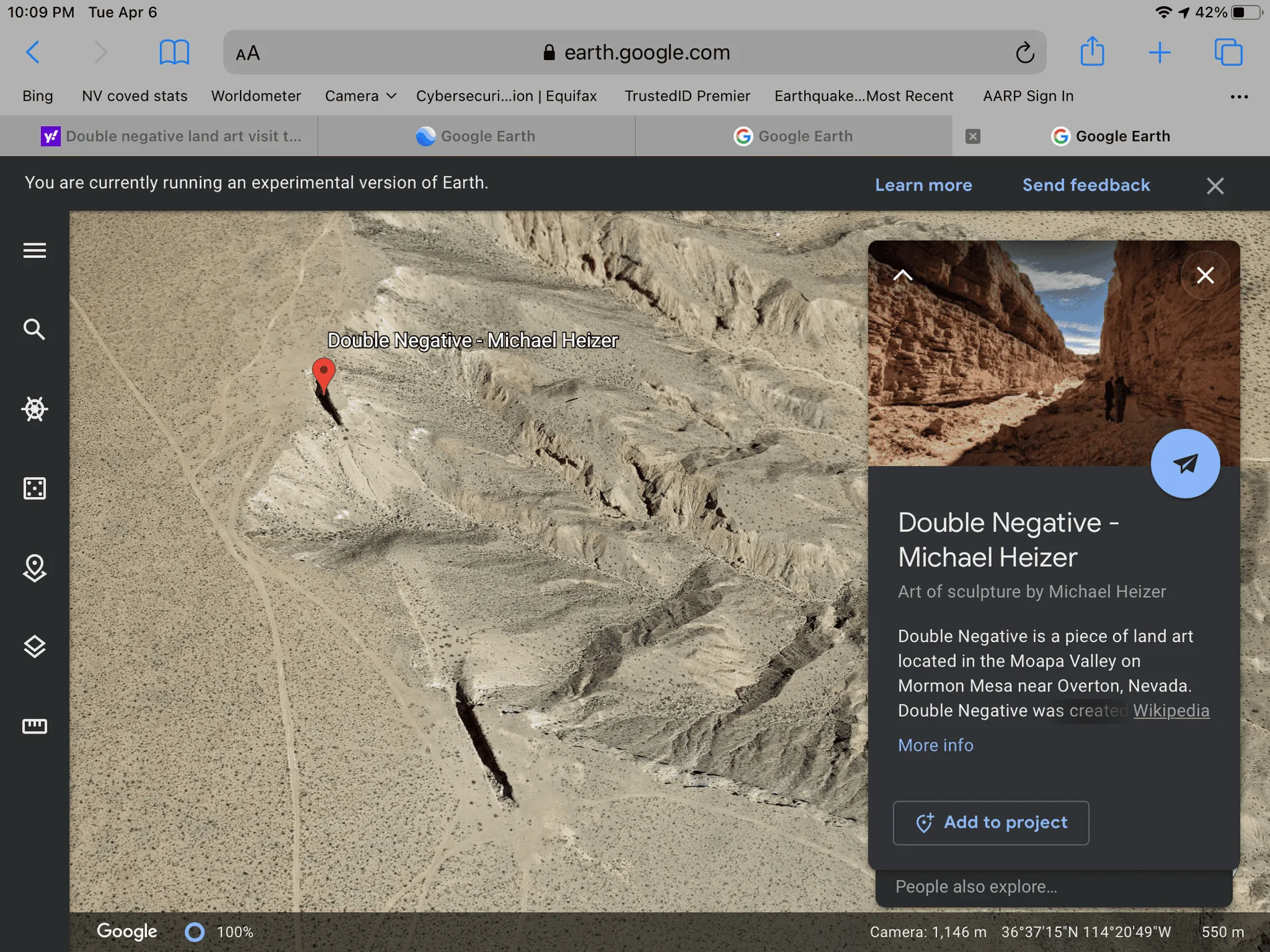The image size is (1270, 952).
Task: Open the Projects pin icon
Action: click(x=35, y=568)
